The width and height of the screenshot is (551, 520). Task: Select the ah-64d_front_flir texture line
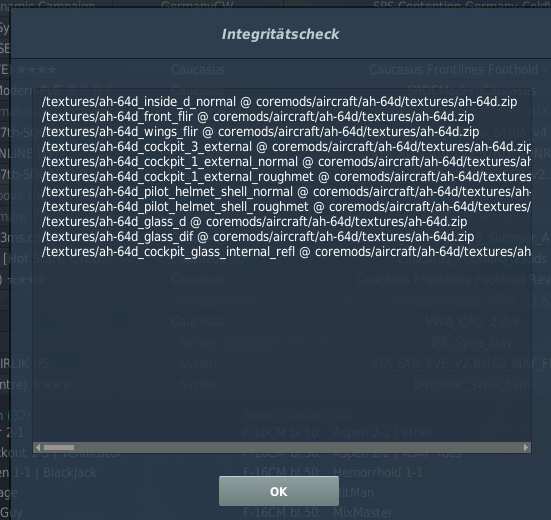click(258, 117)
